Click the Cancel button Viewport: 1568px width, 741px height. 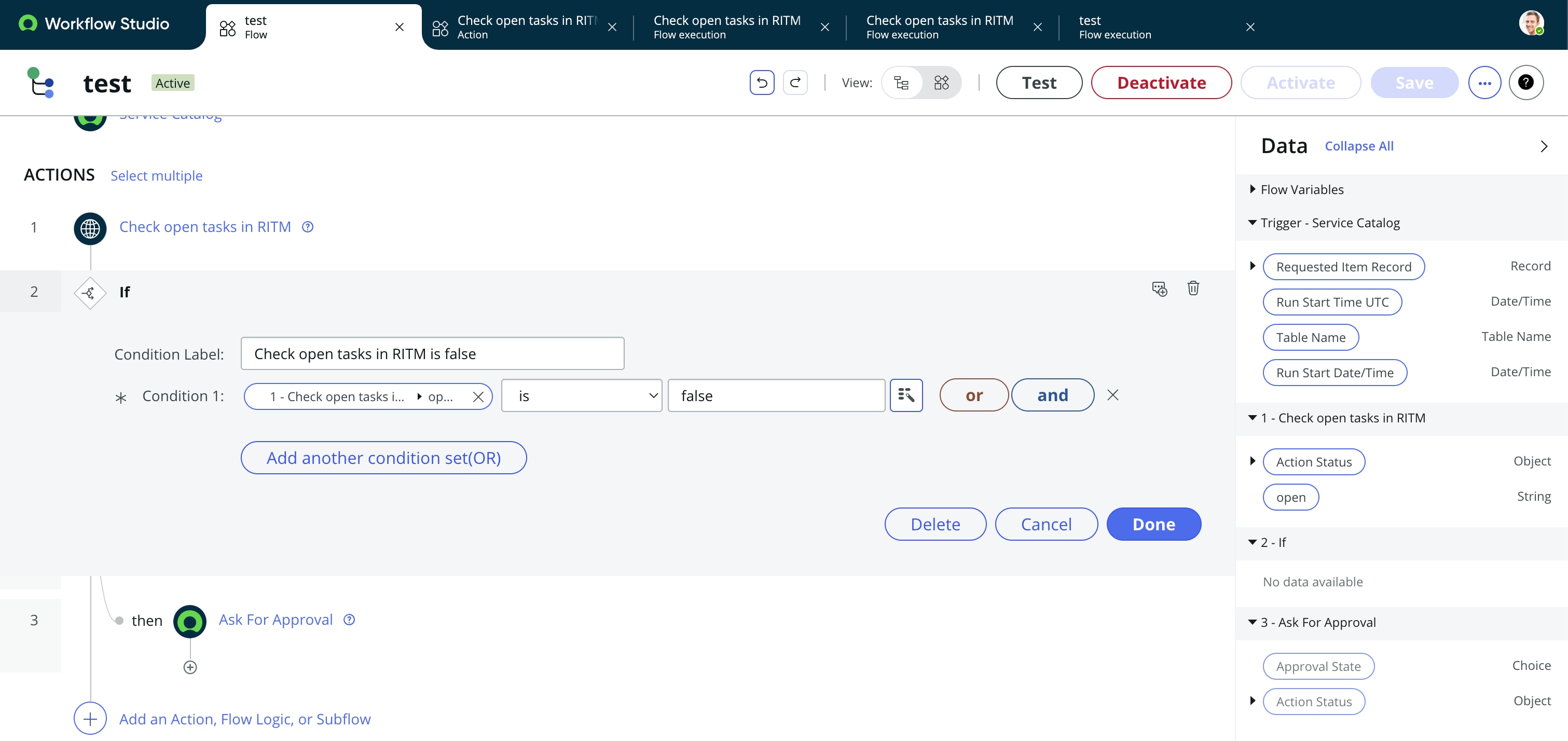pos(1046,524)
